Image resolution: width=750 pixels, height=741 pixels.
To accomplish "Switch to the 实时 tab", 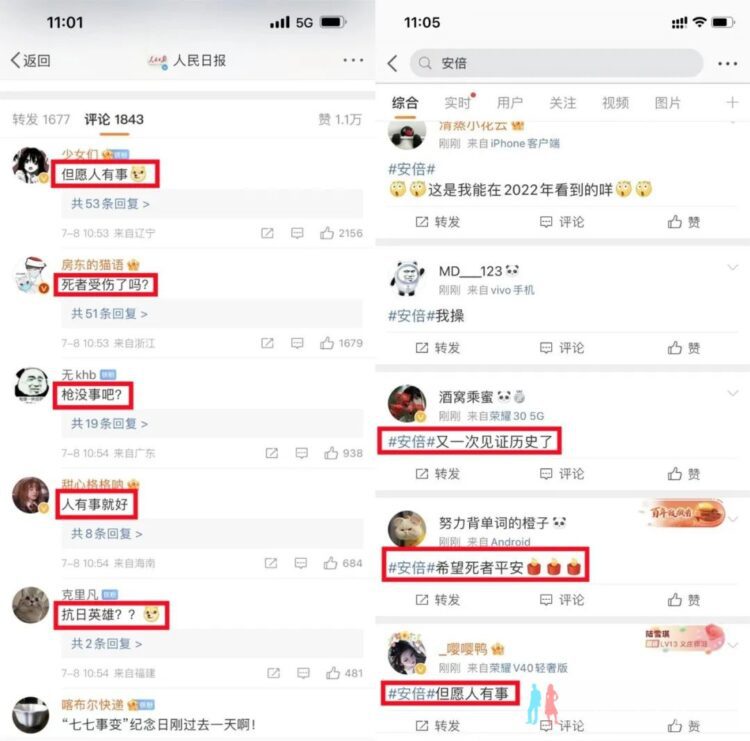I will click(x=458, y=102).
